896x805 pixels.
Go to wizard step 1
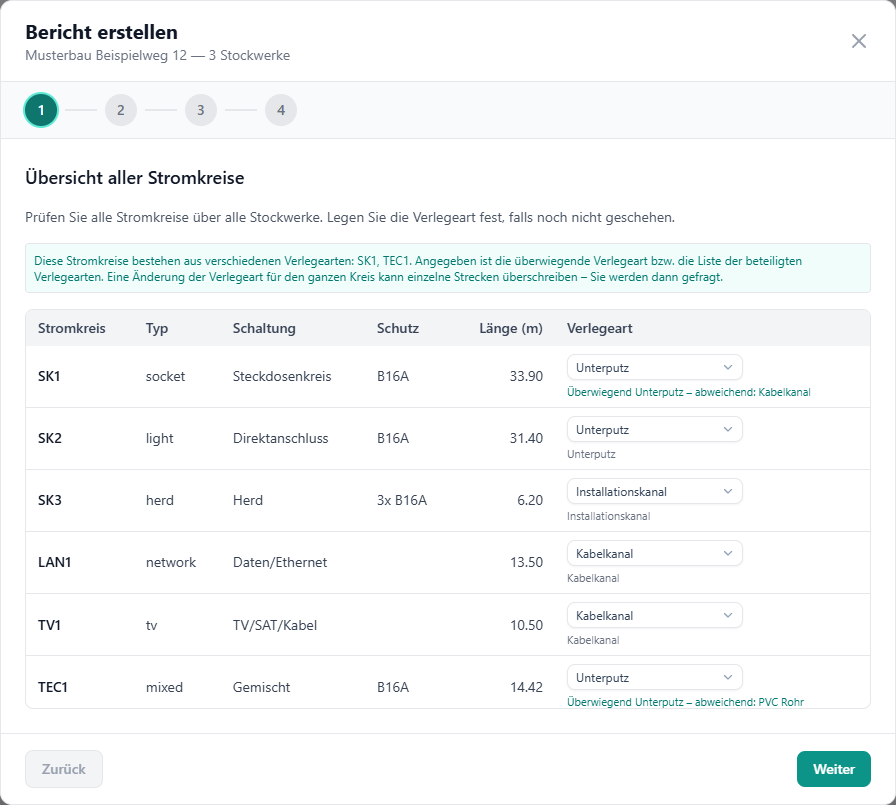41,110
